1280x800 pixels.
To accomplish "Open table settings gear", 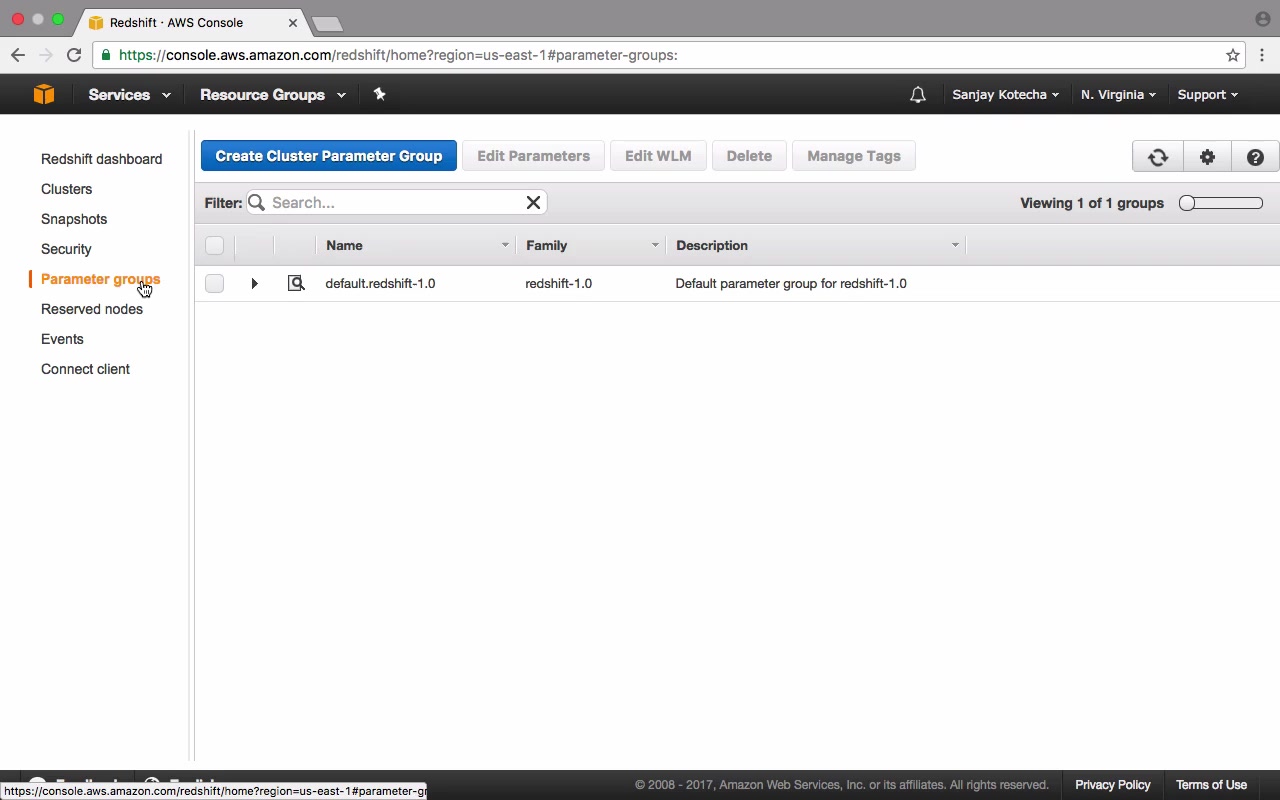I will 1208,156.
